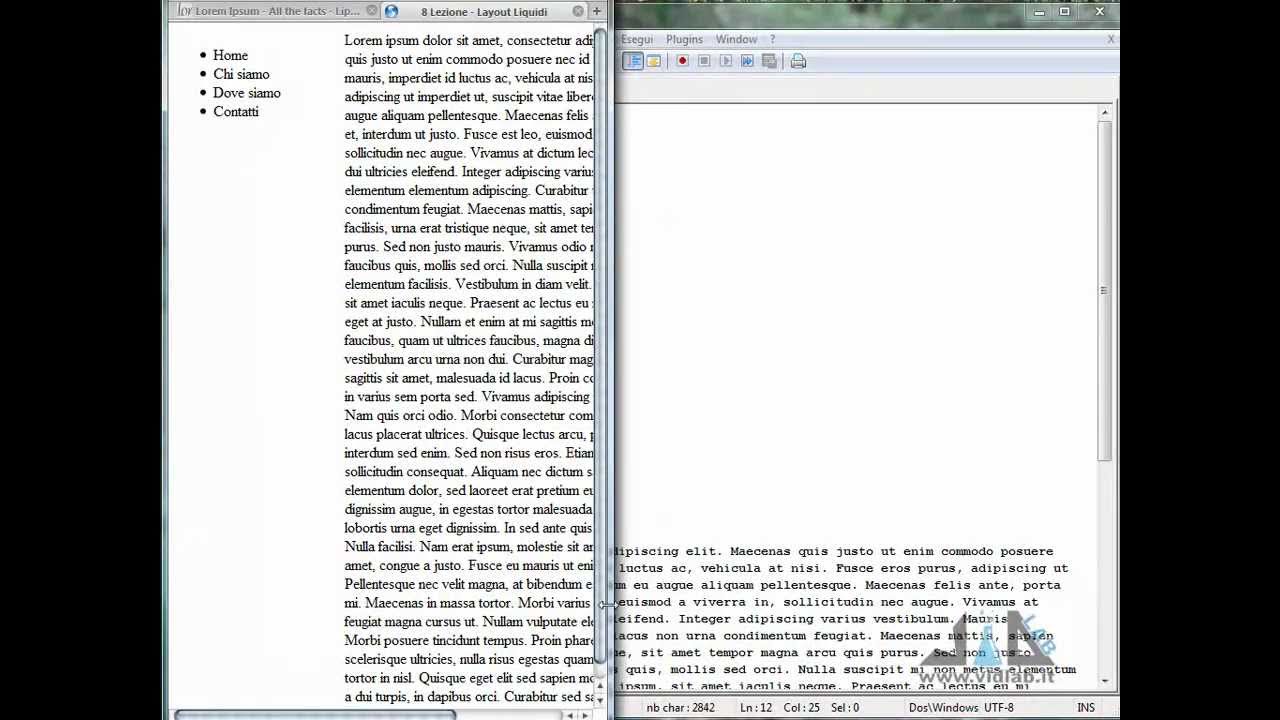The height and width of the screenshot is (720, 1280).
Task: Open the Window menu in Notepad++
Action: pos(736,39)
